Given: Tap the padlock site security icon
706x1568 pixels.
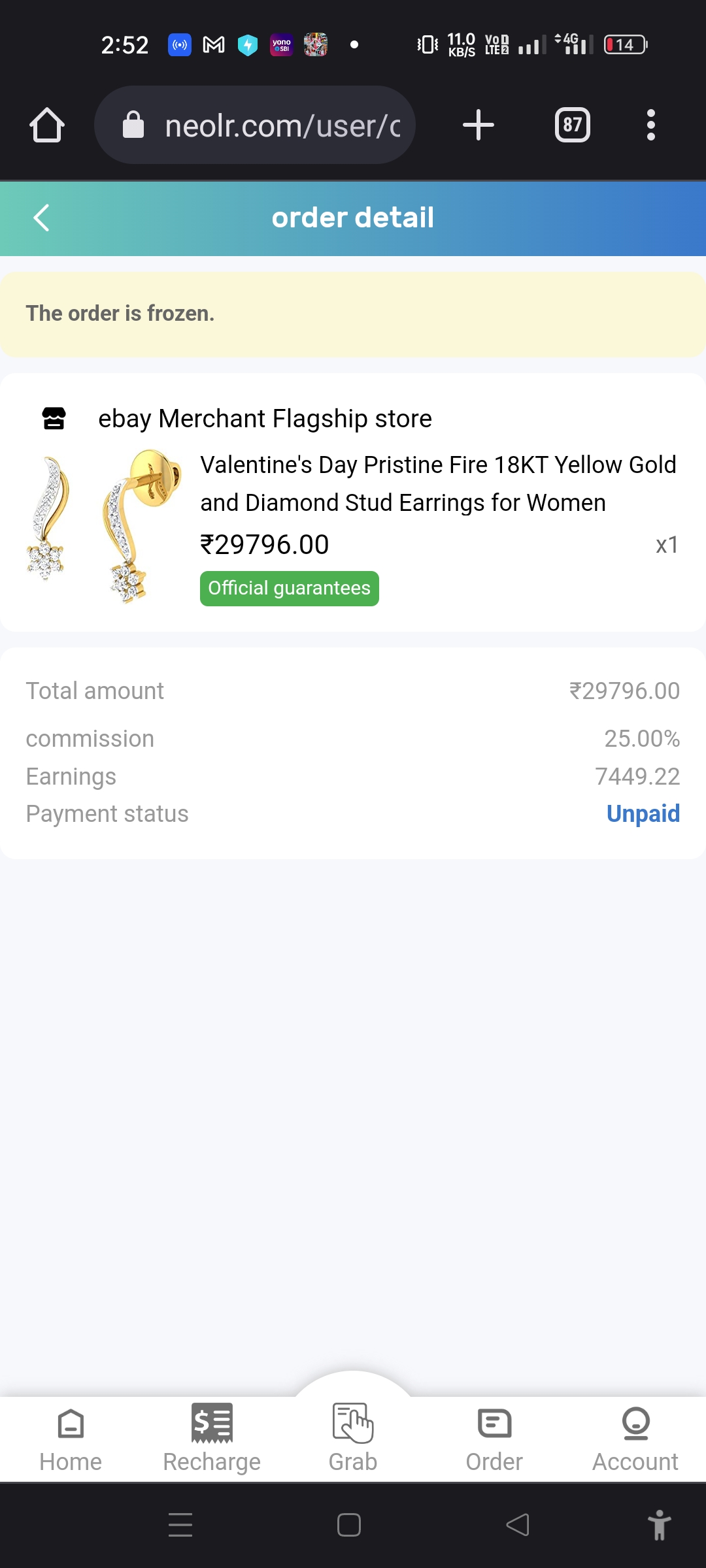Looking at the screenshot, I should [133, 125].
